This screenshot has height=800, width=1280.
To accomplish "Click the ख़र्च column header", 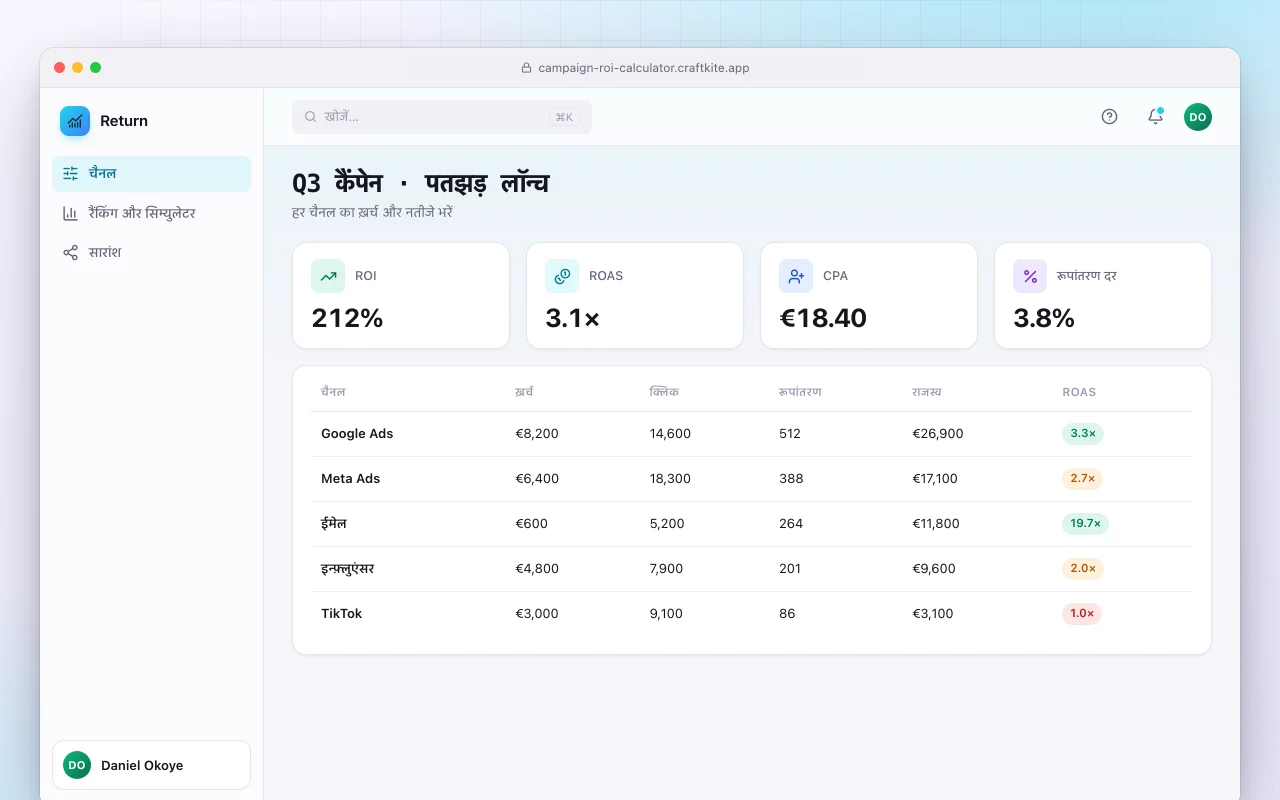I will tap(524, 392).
